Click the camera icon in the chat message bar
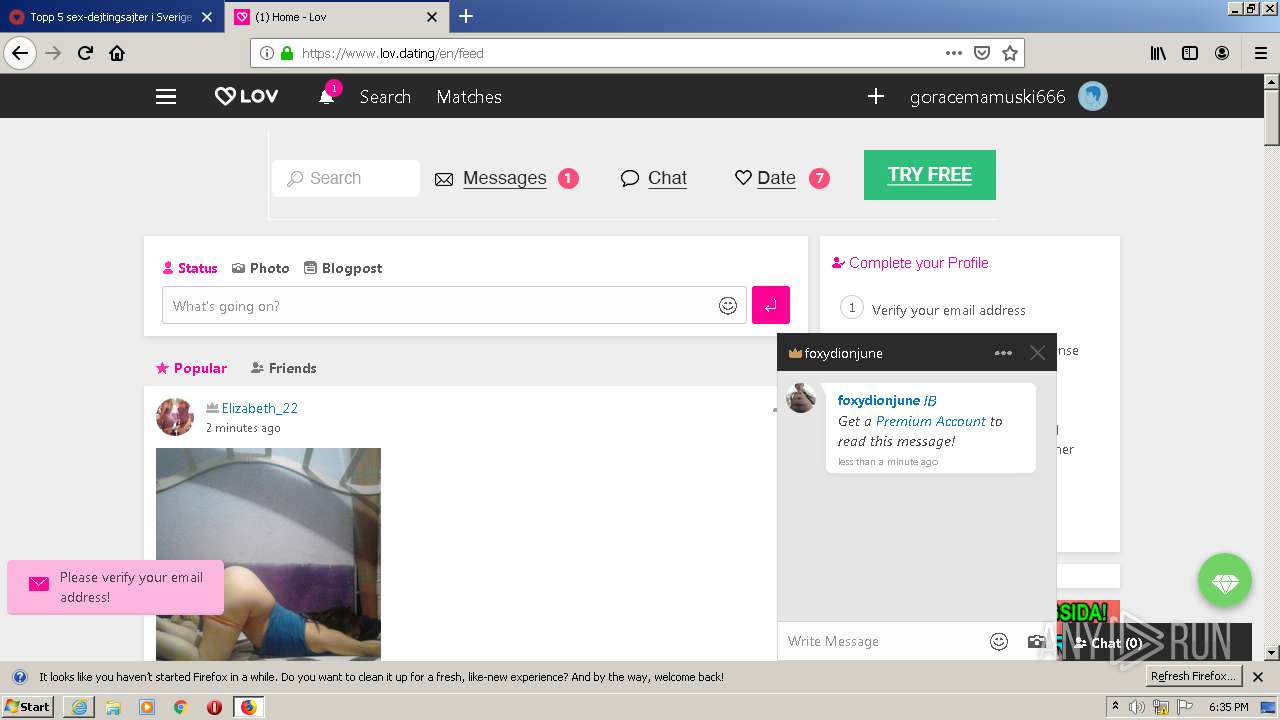The width and height of the screenshot is (1280, 720). click(x=1036, y=641)
